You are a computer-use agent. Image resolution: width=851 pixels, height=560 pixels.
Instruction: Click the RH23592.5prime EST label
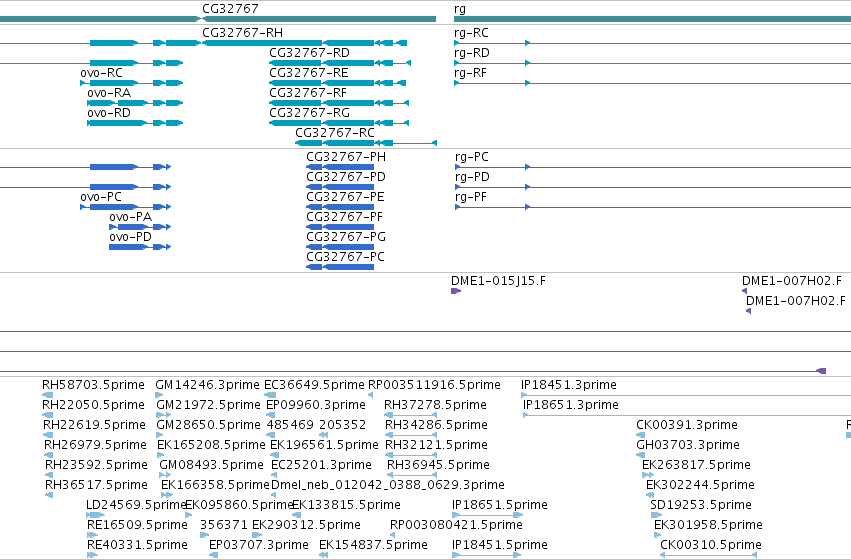[96, 465]
